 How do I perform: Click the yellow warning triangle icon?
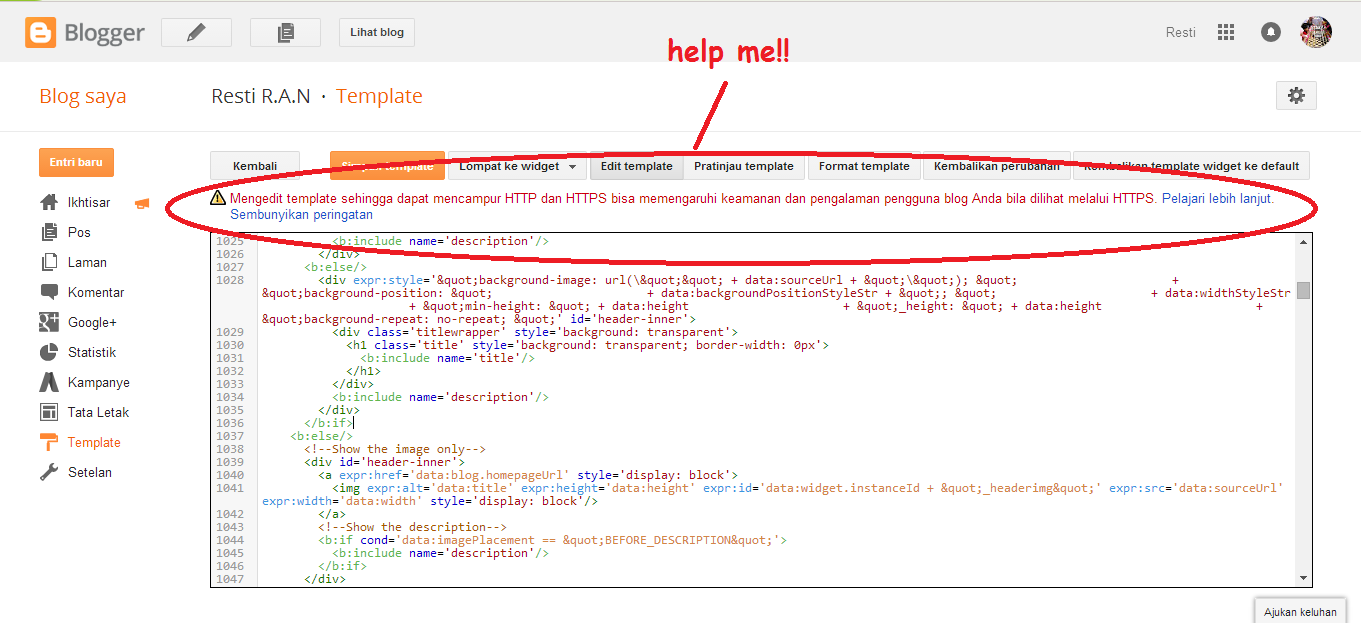pyautogui.click(x=218, y=198)
